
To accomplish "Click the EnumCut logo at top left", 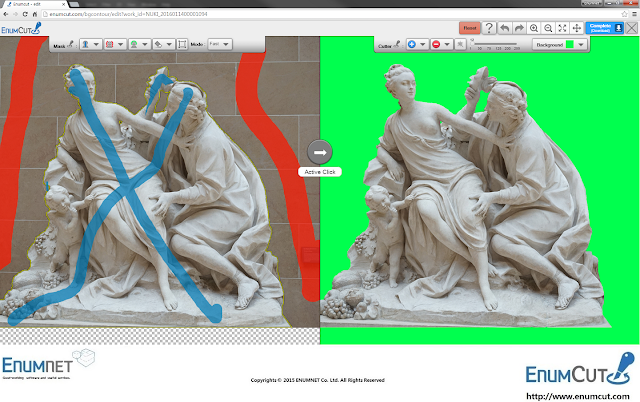I will 21,29.
